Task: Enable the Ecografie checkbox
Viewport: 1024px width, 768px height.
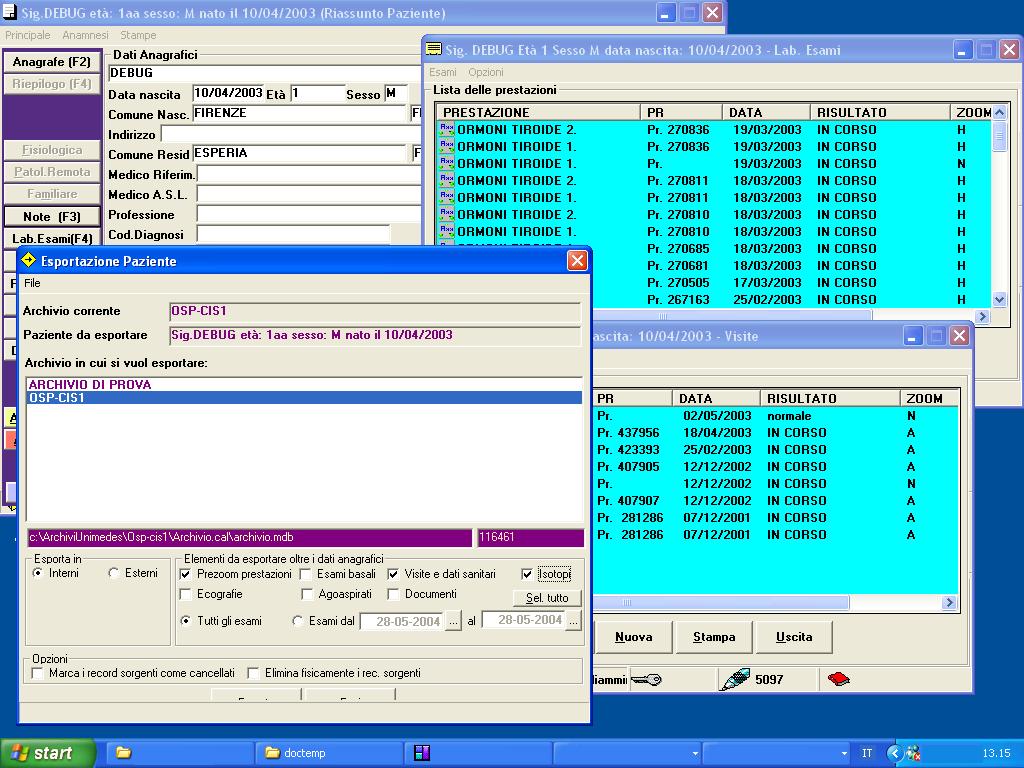Action: (x=185, y=594)
